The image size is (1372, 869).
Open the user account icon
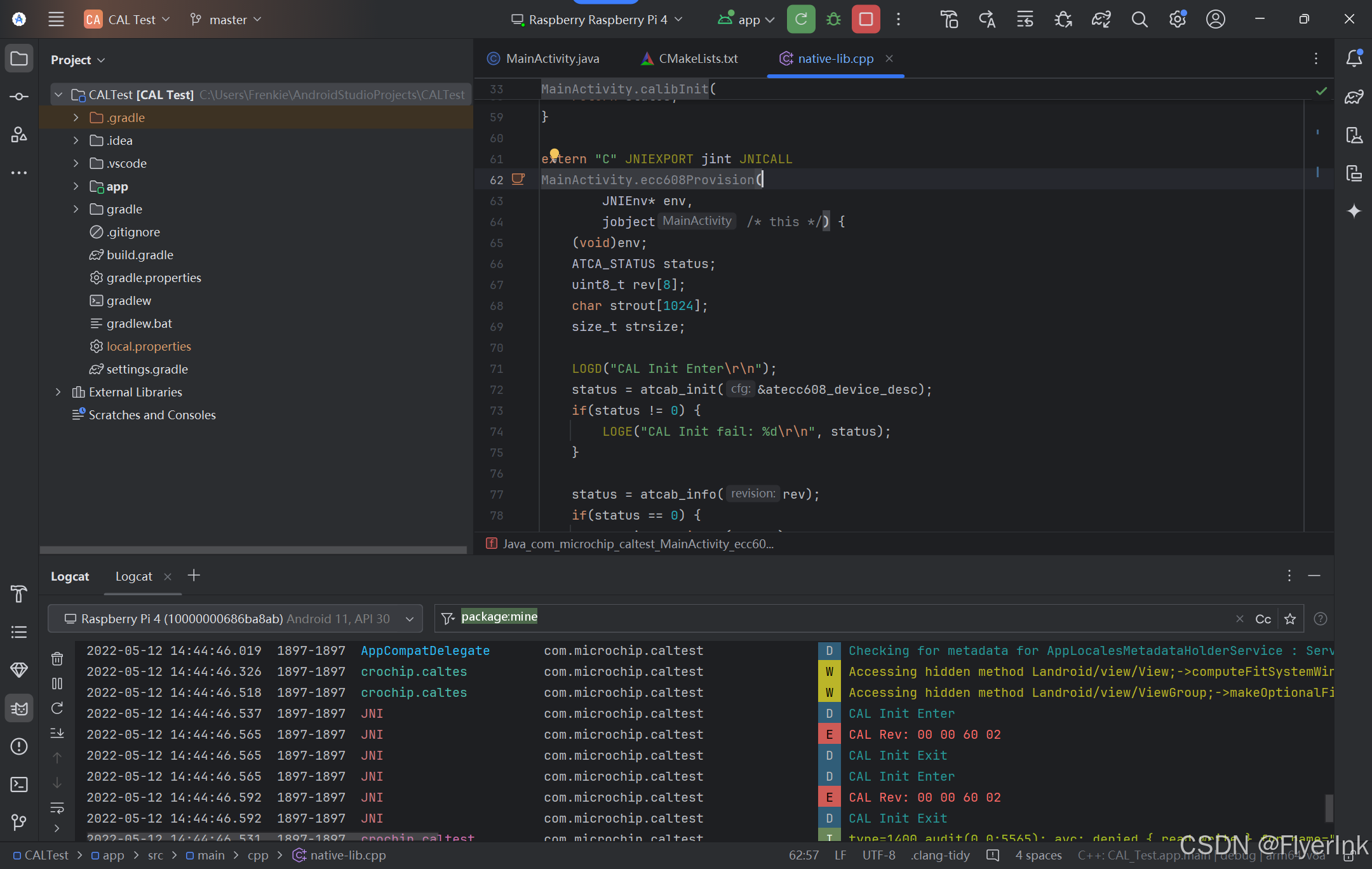[x=1216, y=19]
